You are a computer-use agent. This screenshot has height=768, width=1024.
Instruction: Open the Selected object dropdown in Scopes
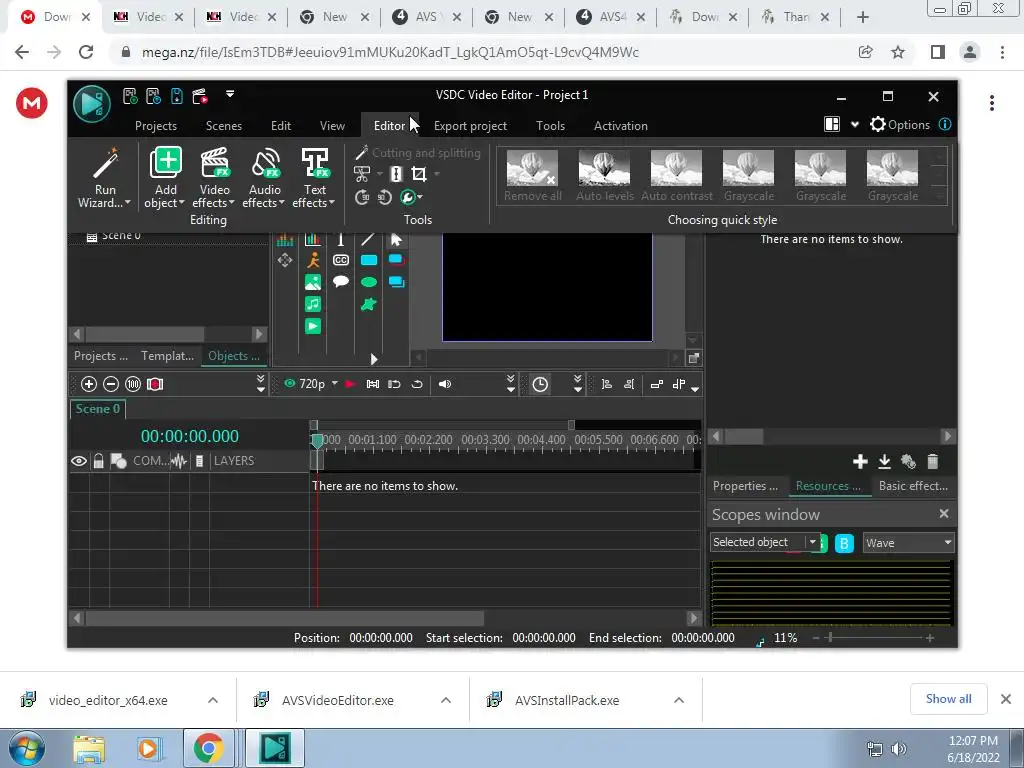coord(812,542)
